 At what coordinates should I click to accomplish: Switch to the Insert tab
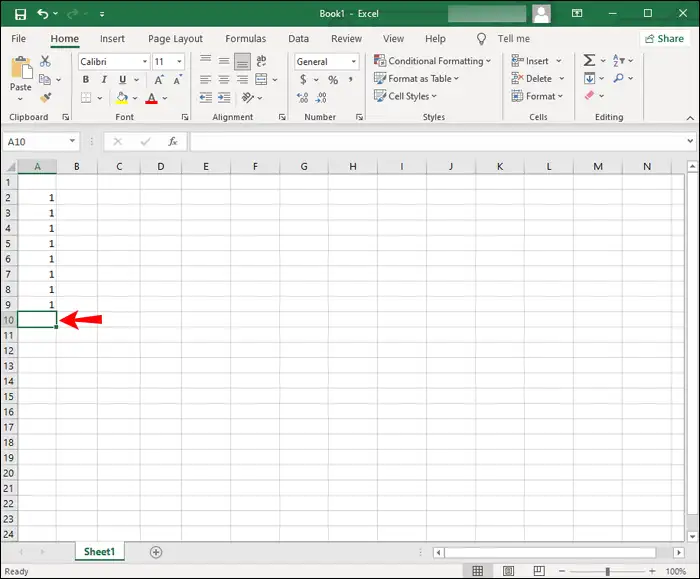pyautogui.click(x=112, y=39)
